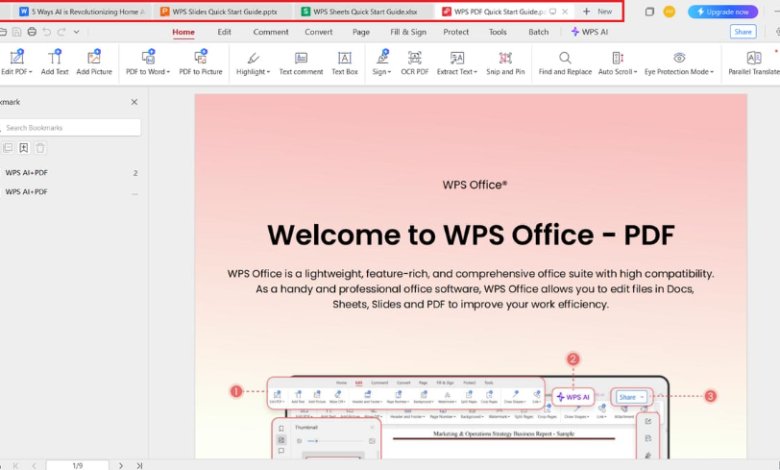Open the Batch ribbon tab
Image resolution: width=780 pixels, height=470 pixels.
point(538,32)
